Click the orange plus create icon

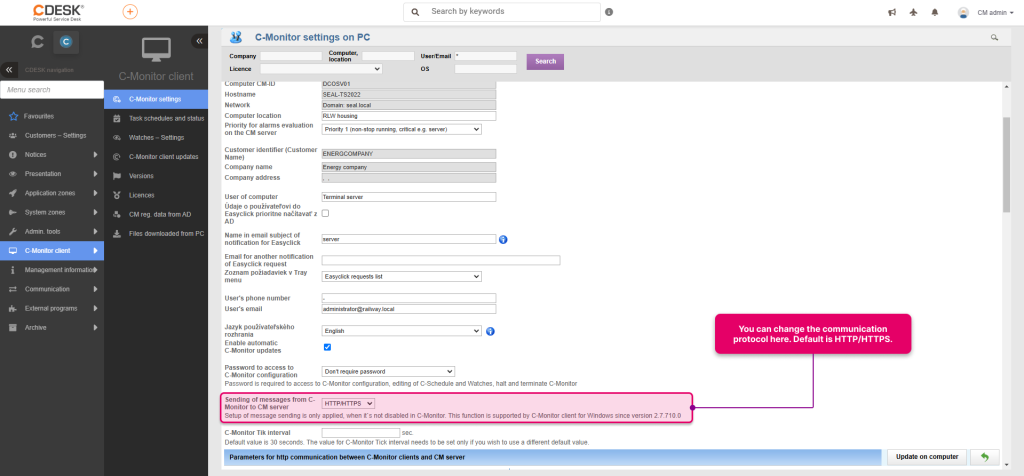coord(130,12)
